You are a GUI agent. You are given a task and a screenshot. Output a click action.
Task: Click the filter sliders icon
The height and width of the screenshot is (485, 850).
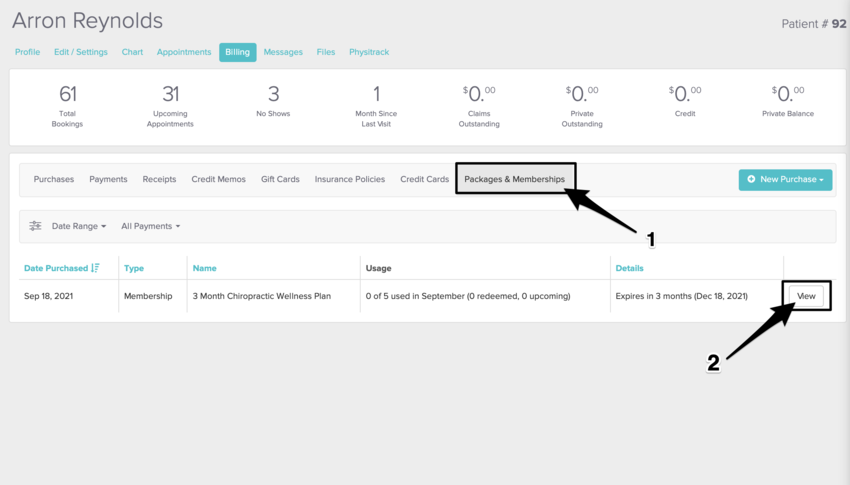35,226
